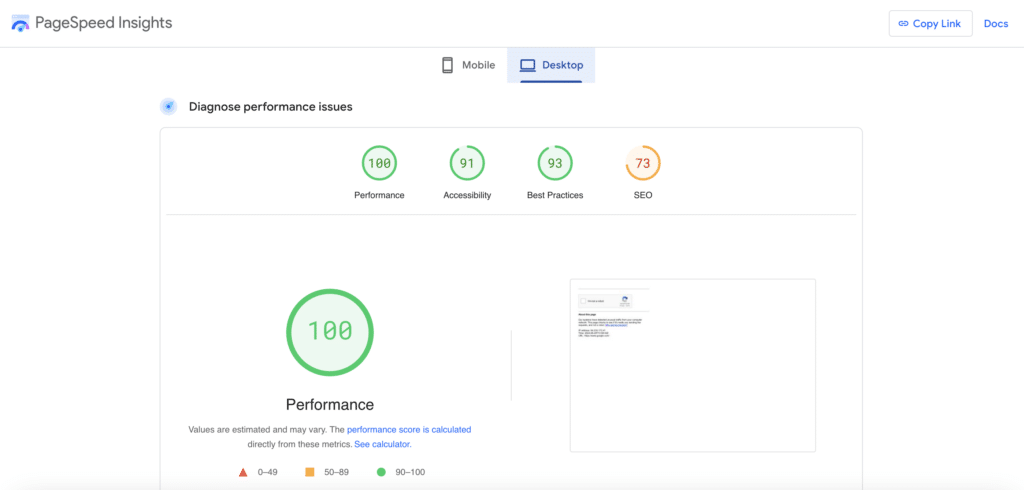Click the 0–49 legend text

[268, 472]
